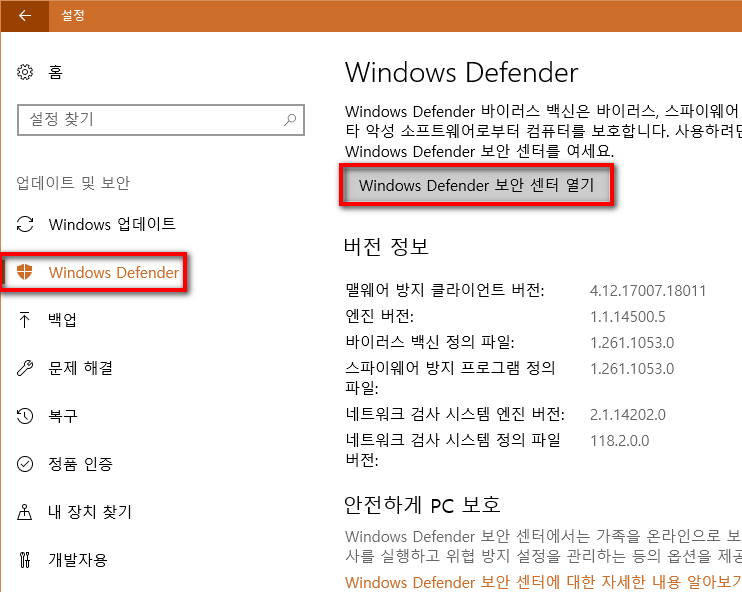
Task: Click the engine version 1.1.14500.5
Action: pyautogui.click(x=627, y=317)
